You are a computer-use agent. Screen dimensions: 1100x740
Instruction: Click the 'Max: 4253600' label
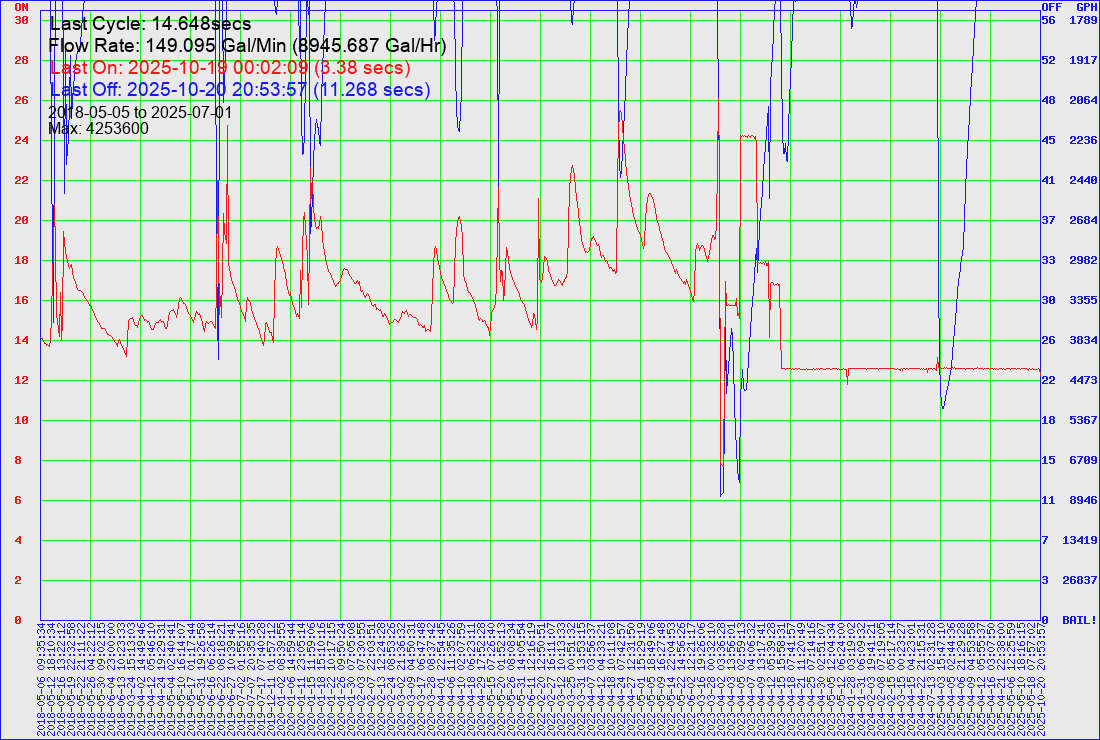99,128
